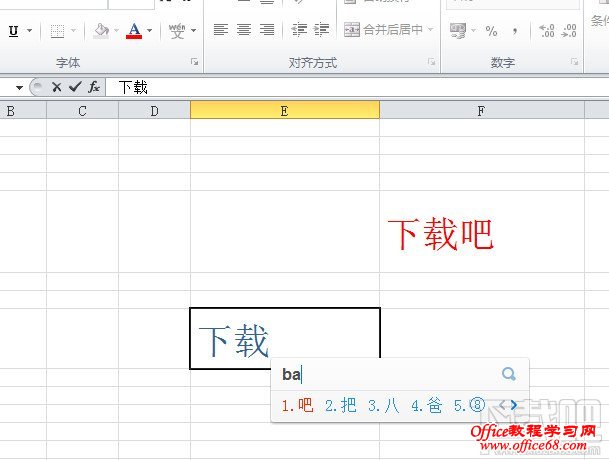
Task: Align text right
Action: tap(267, 30)
